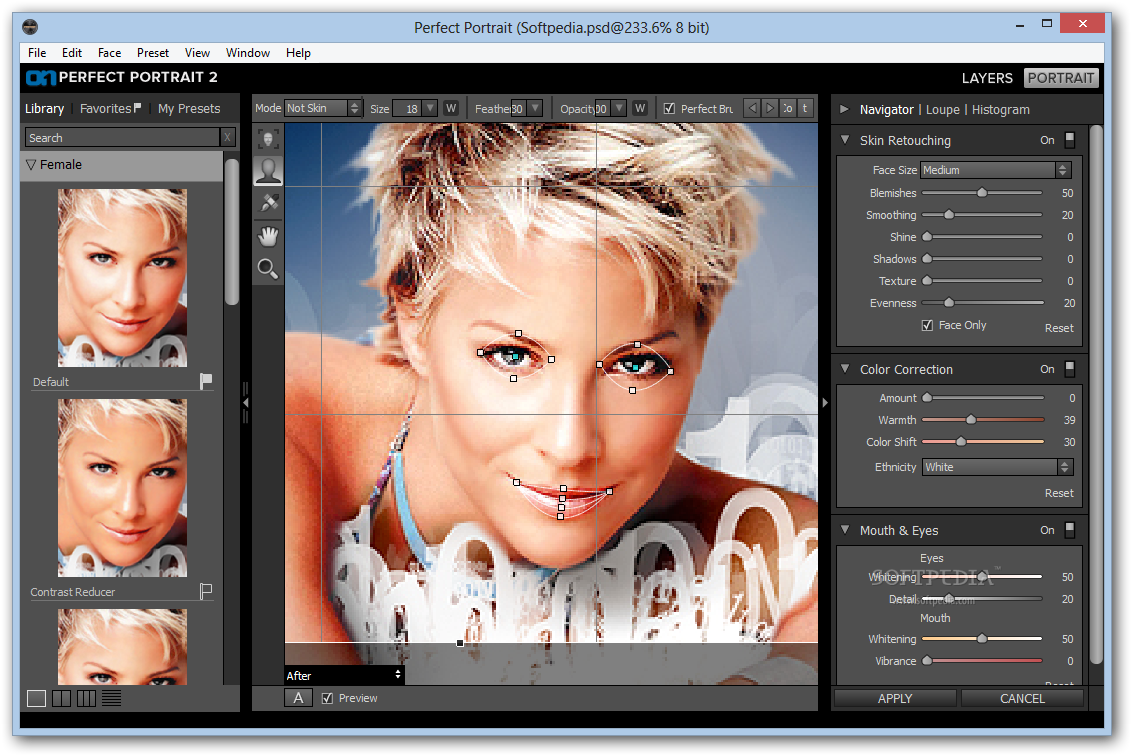Switch library to three column view
The image size is (1132, 756).
pyautogui.click(x=86, y=698)
